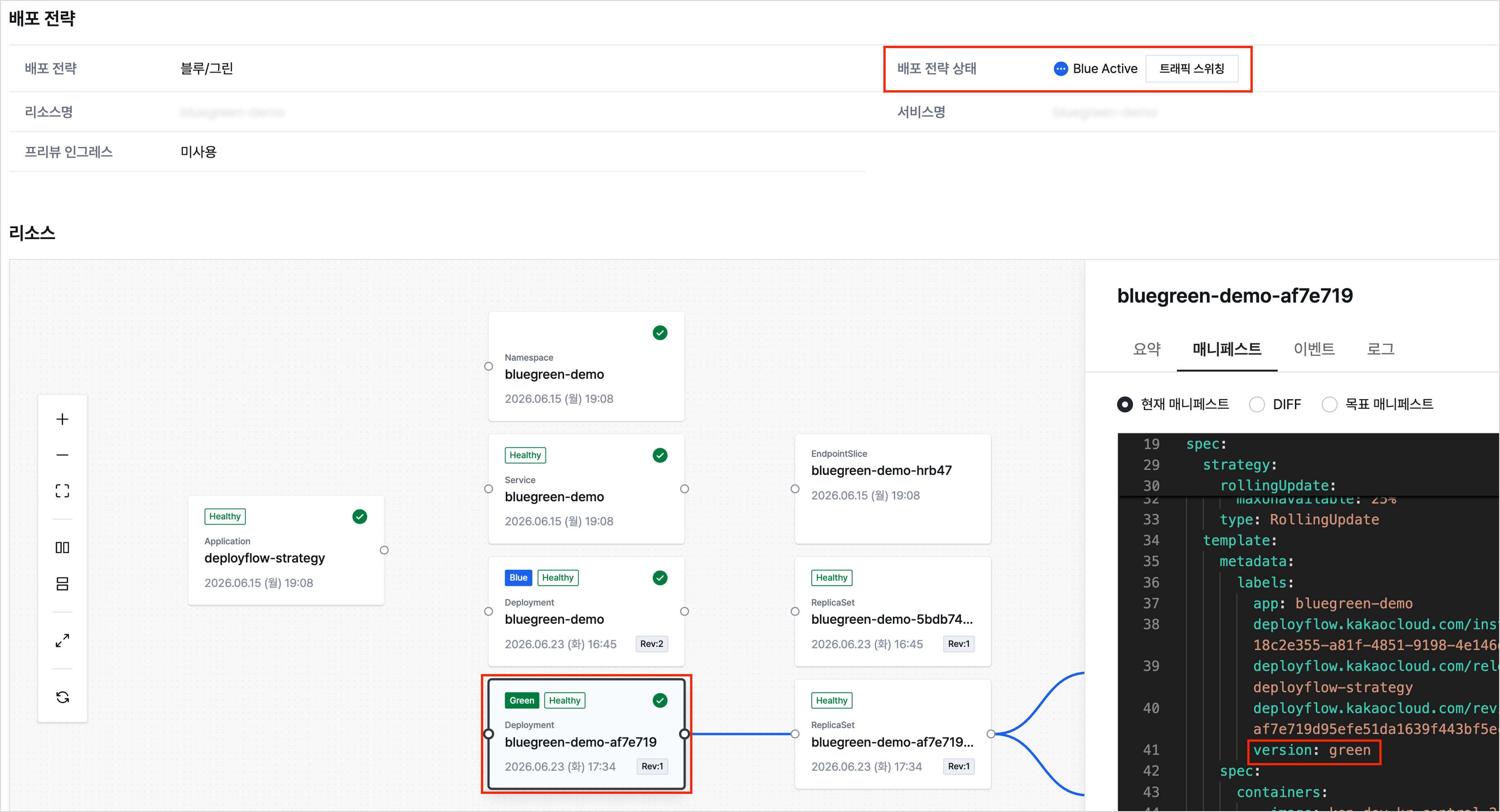
Task: Select 현재 매니페스트 radio option
Action: (1124, 404)
